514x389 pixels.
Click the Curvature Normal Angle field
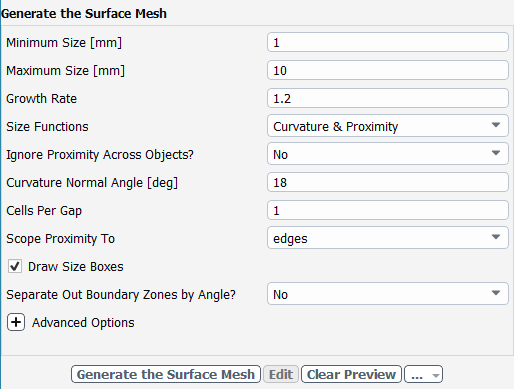coord(388,182)
